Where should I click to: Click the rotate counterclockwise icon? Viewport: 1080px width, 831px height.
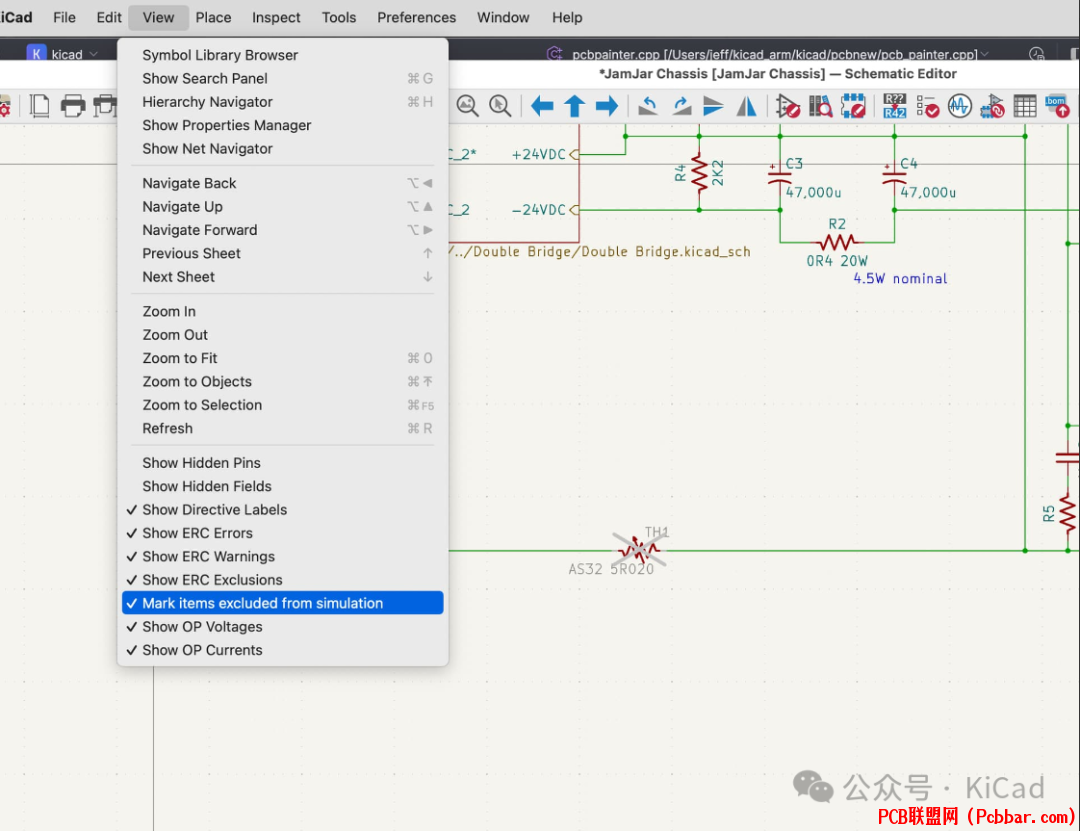(647, 106)
